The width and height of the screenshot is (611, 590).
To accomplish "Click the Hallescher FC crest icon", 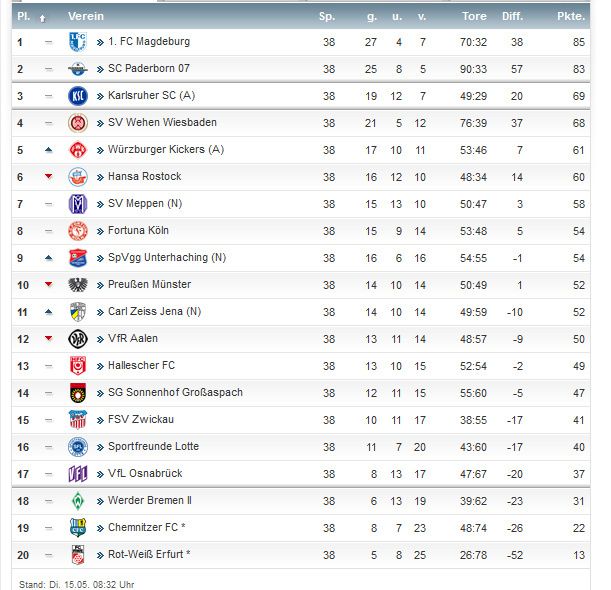I will tap(77, 366).
